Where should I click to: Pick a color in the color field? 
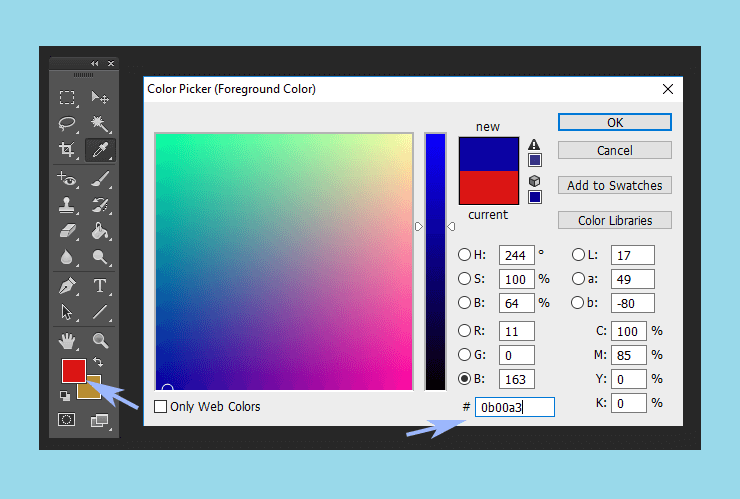click(x=284, y=262)
